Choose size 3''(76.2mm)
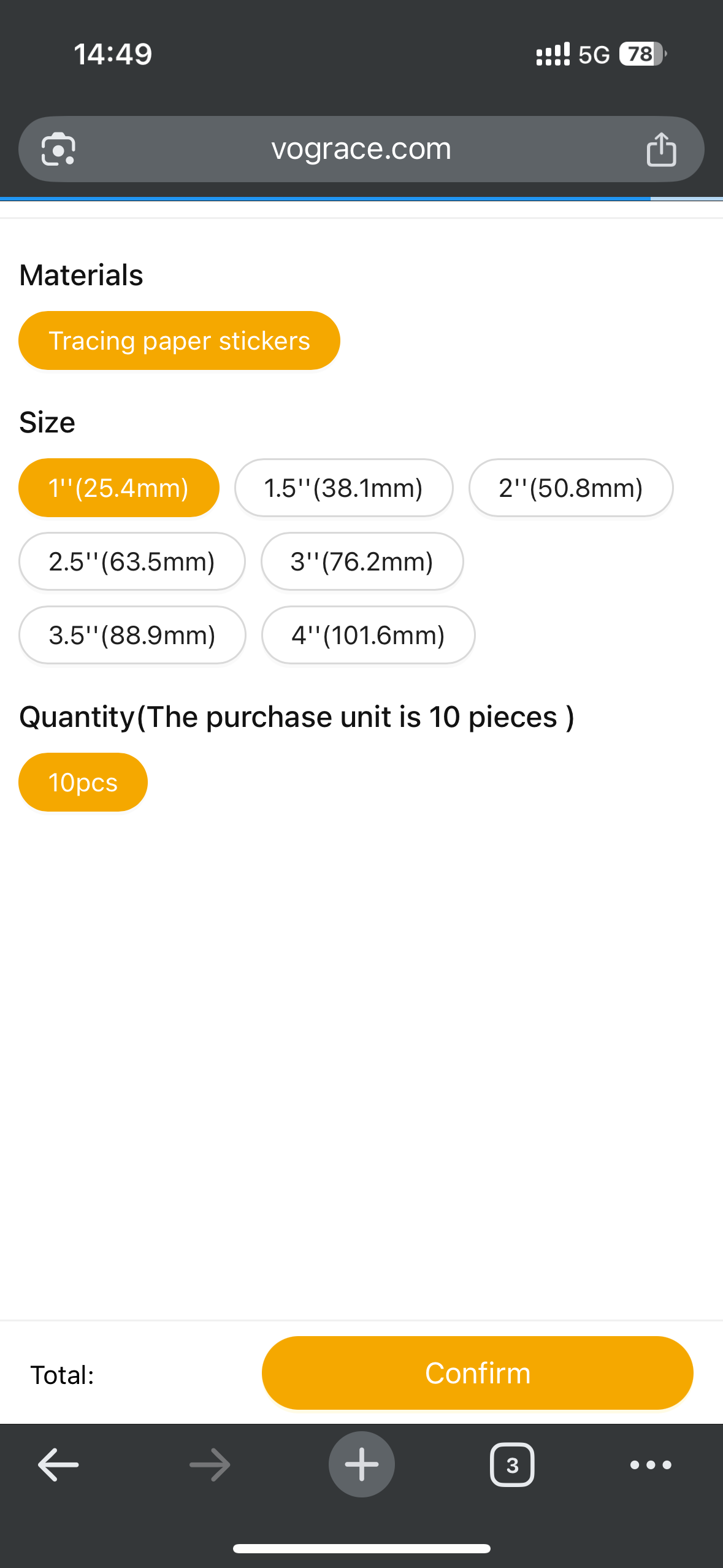 tap(362, 561)
